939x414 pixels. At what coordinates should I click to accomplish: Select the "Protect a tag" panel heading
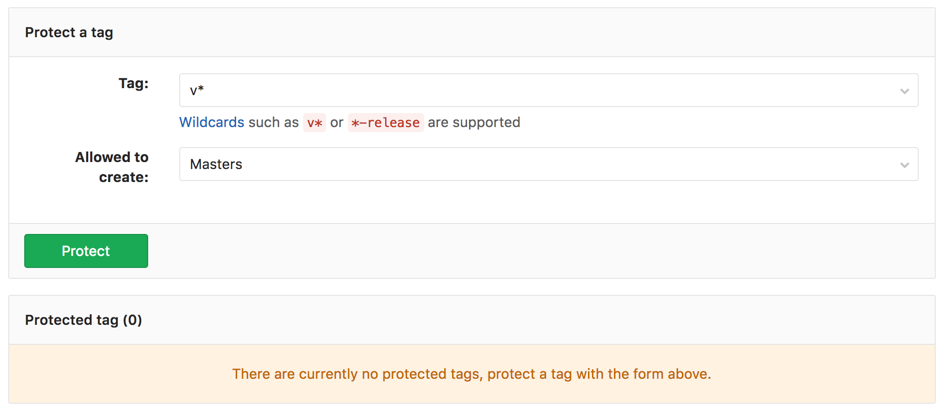[x=69, y=32]
